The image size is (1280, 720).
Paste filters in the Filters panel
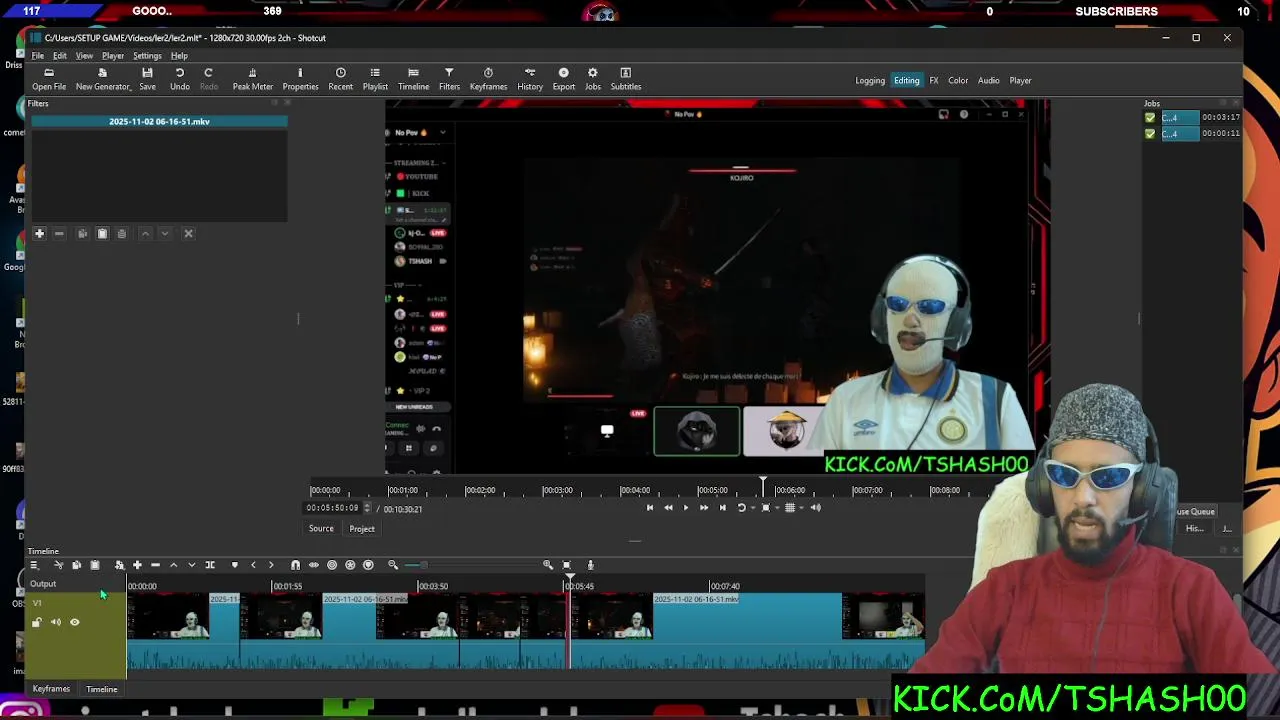tap(102, 233)
